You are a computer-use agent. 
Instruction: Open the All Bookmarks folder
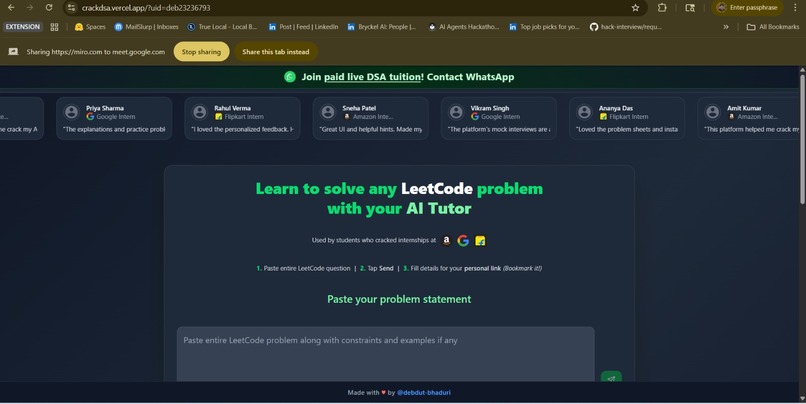(x=773, y=27)
